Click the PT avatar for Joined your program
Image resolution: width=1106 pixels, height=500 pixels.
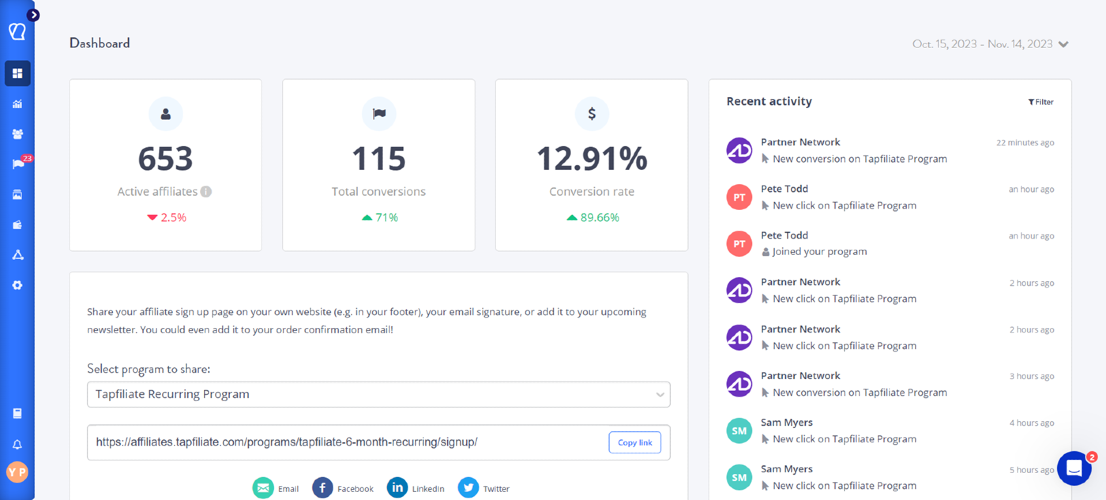(739, 243)
